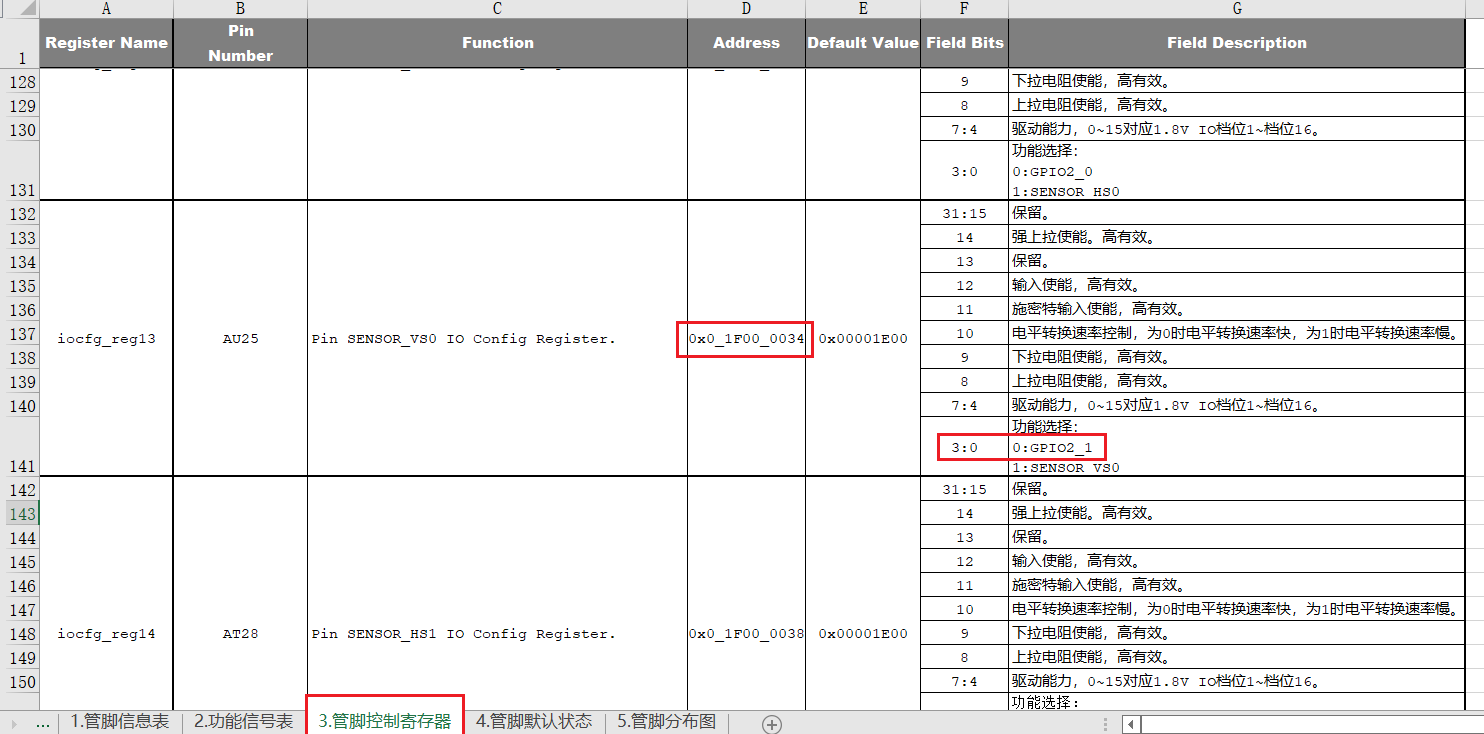Select 输入使能 description in row 135
The height and width of the screenshot is (734, 1484).
(x=1237, y=285)
